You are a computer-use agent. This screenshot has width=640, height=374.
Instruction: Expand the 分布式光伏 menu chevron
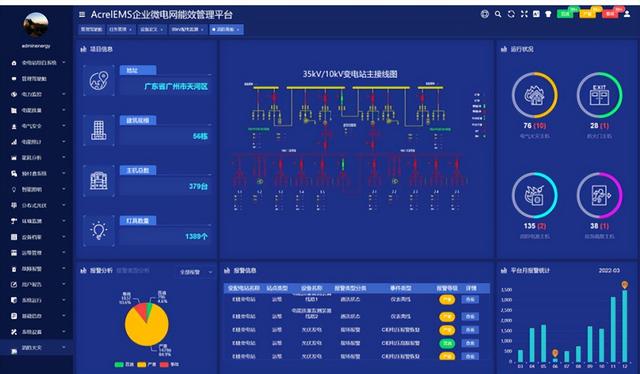(x=64, y=205)
